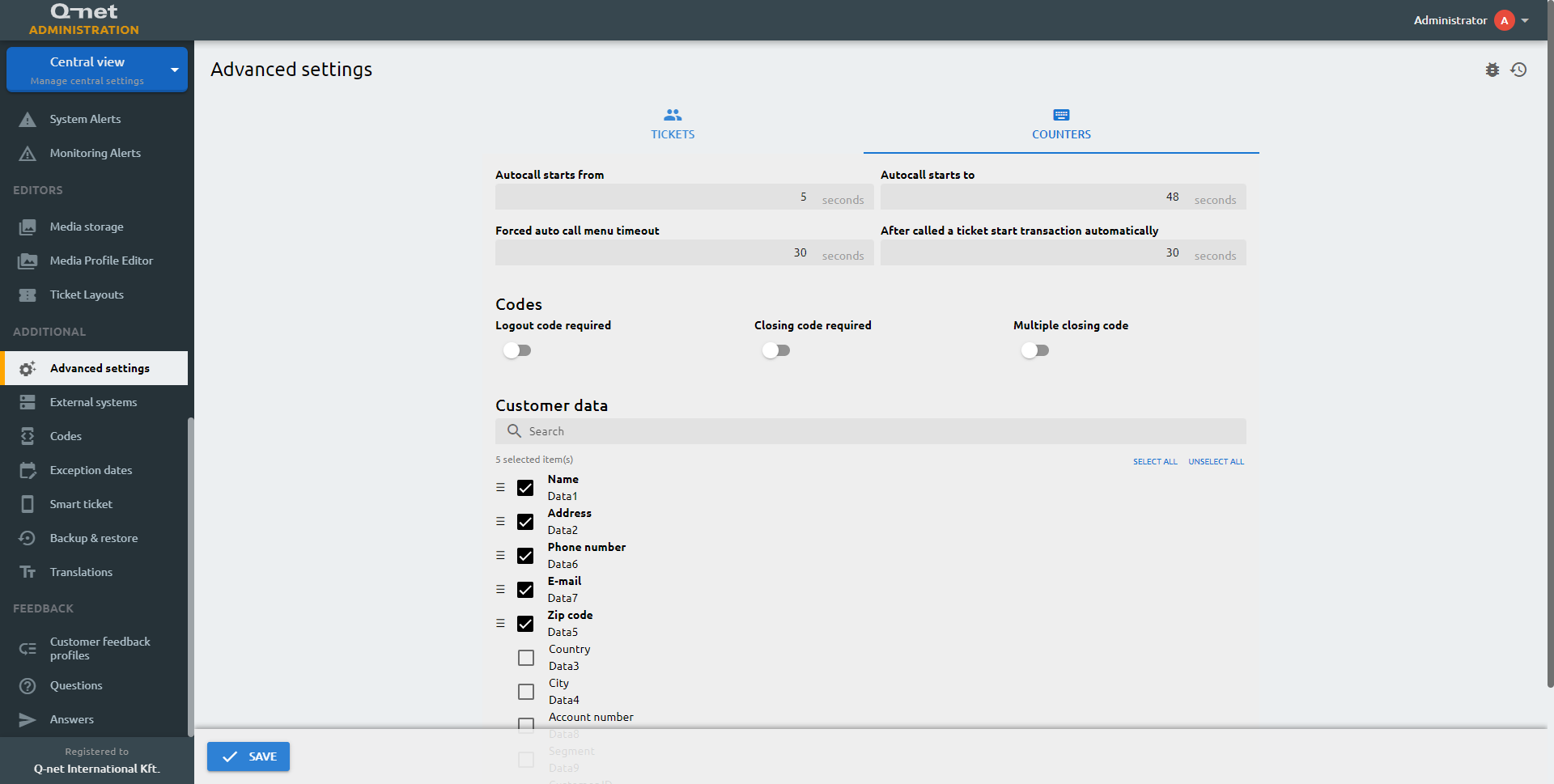The width and height of the screenshot is (1554, 784).
Task: Click the Backup & restore icon
Action: 28,538
